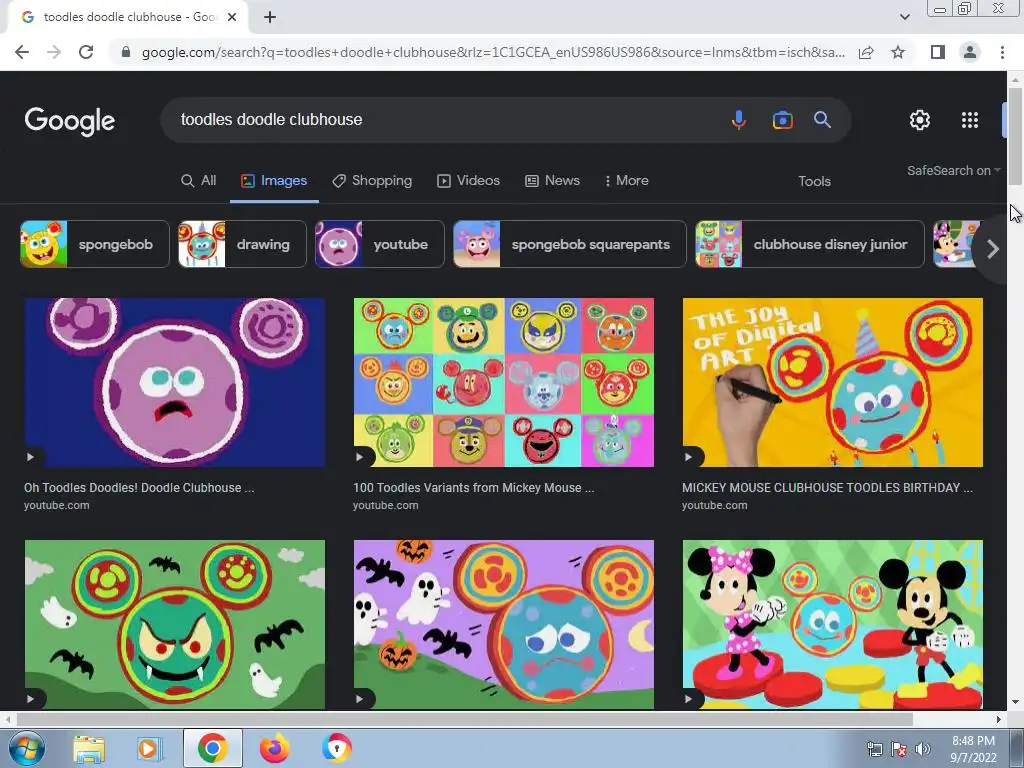Click the Chrome taskbar icon
This screenshot has width=1024, height=768.
point(213,748)
